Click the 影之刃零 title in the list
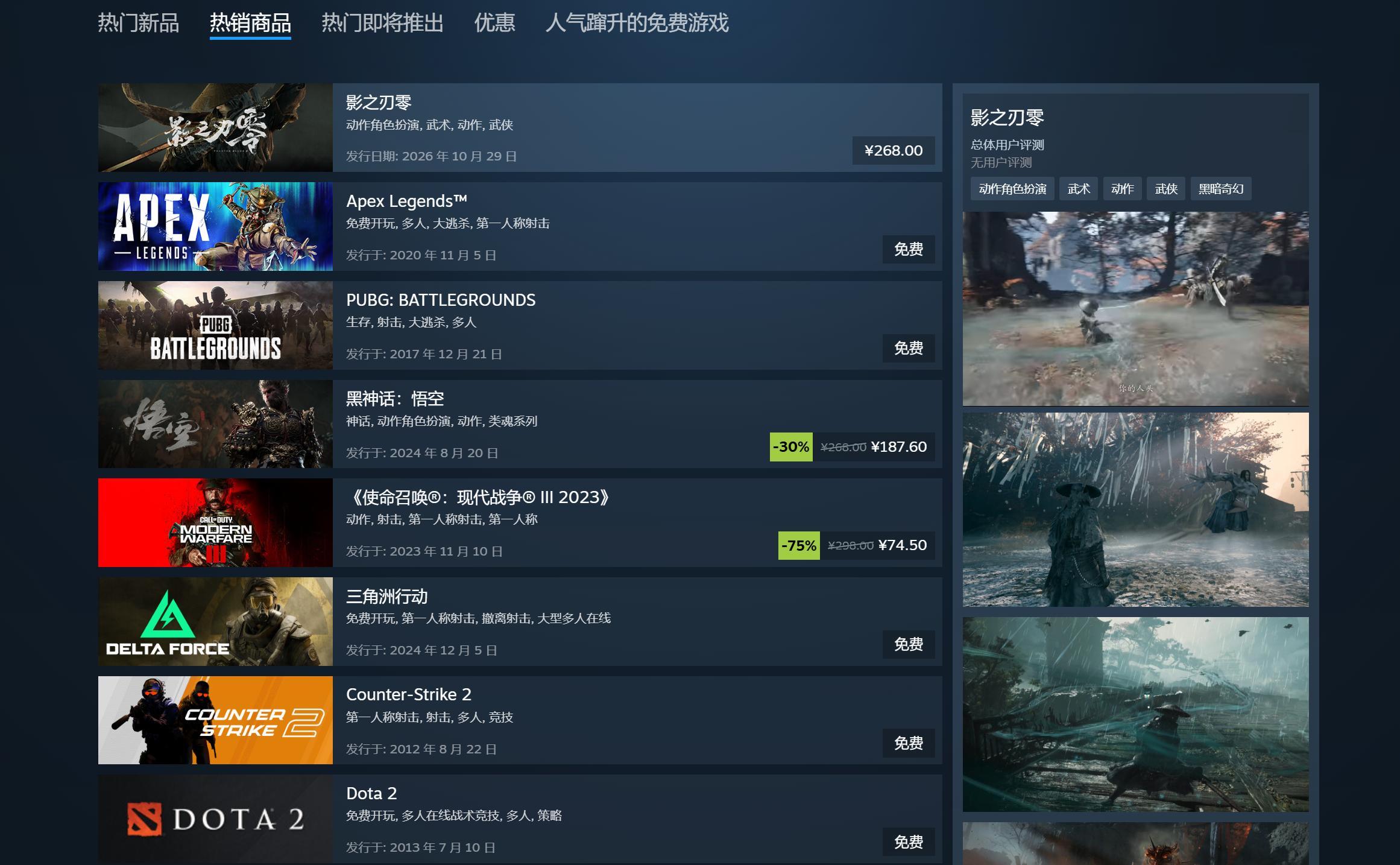The height and width of the screenshot is (865, 1400). coord(379,103)
